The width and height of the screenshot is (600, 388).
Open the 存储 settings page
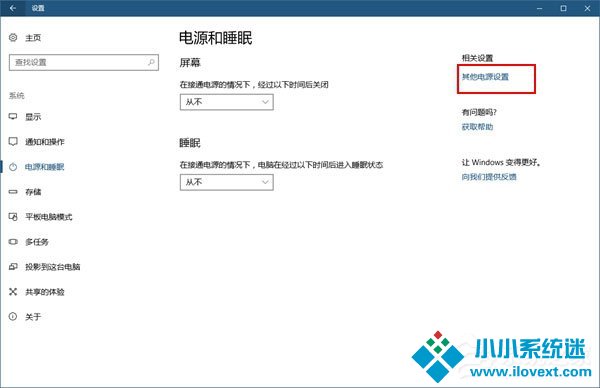pos(33,192)
